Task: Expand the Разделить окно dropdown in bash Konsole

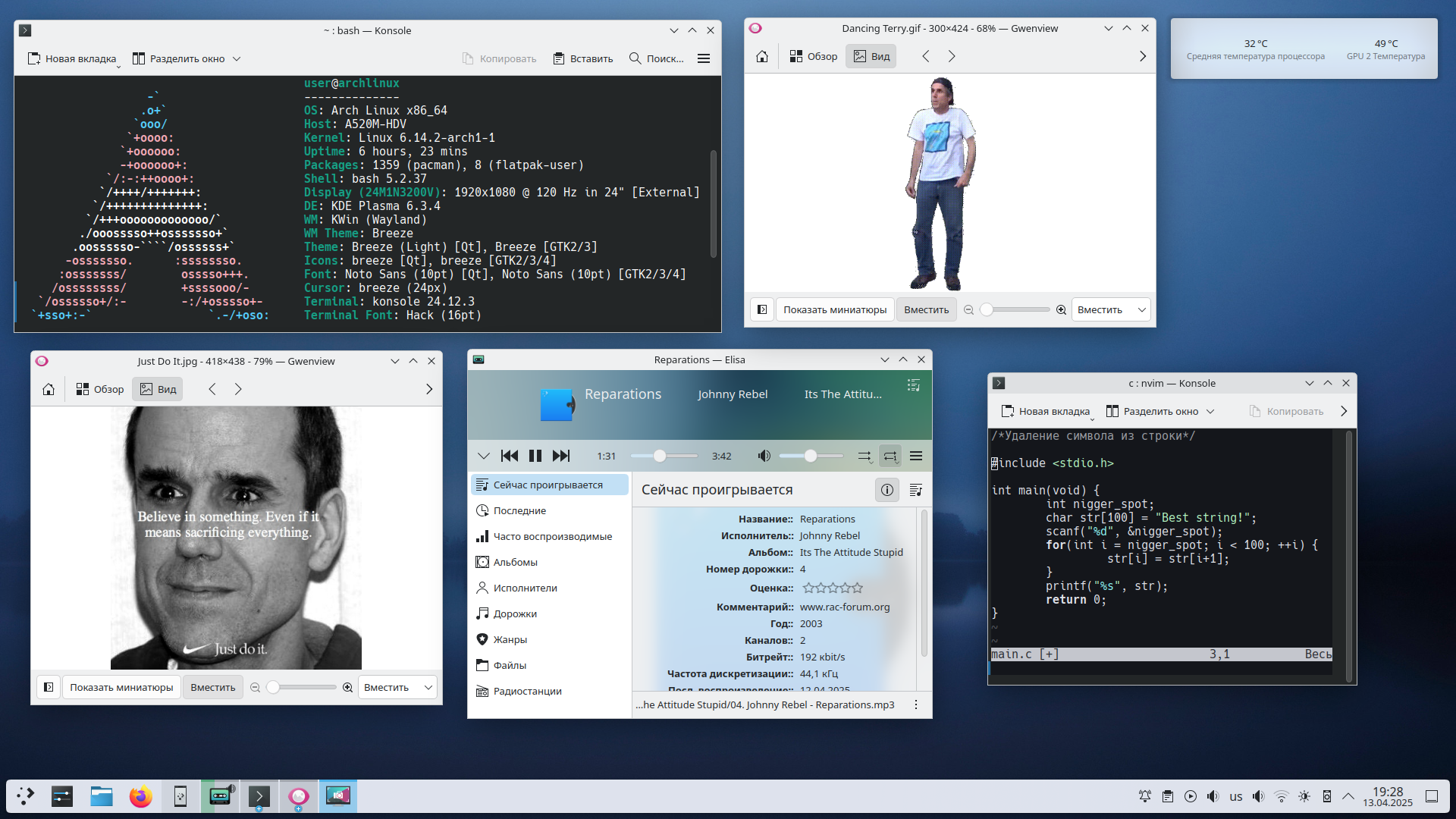Action: 237,58
